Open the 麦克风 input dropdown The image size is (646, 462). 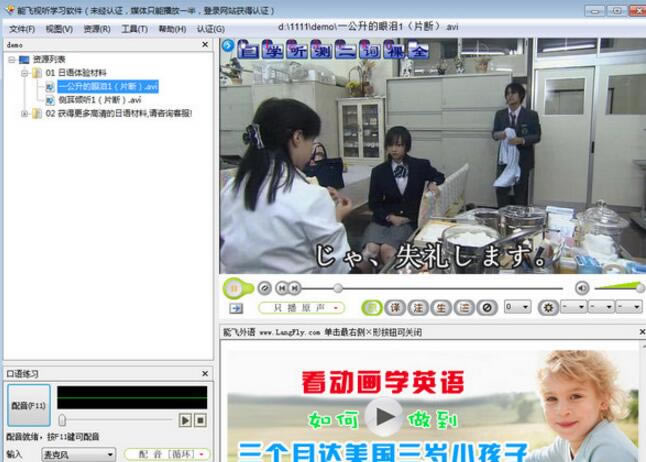[78, 455]
